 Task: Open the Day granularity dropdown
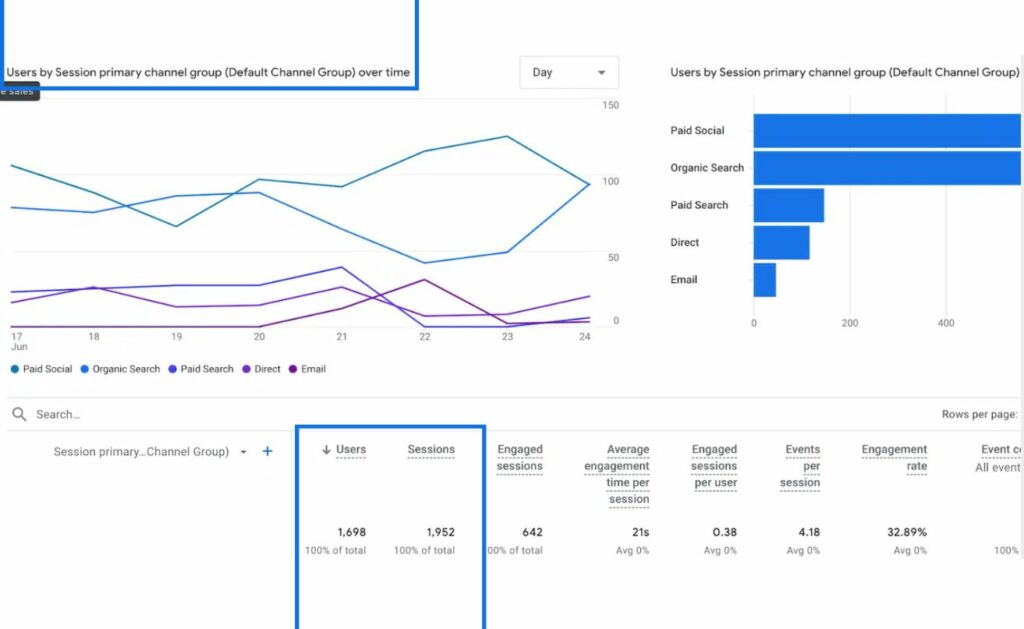pyautogui.click(x=569, y=73)
